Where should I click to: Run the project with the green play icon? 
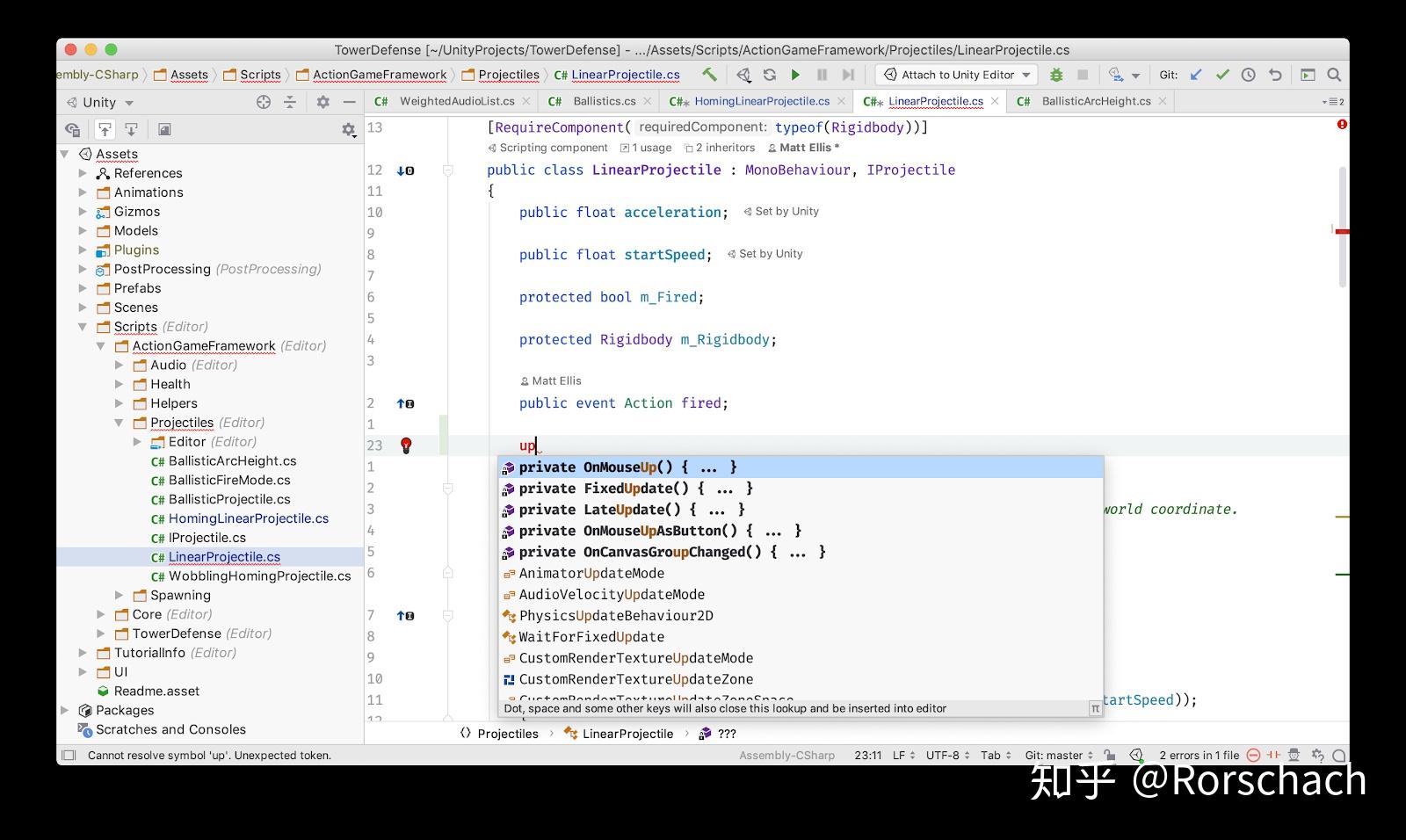pyautogui.click(x=795, y=76)
